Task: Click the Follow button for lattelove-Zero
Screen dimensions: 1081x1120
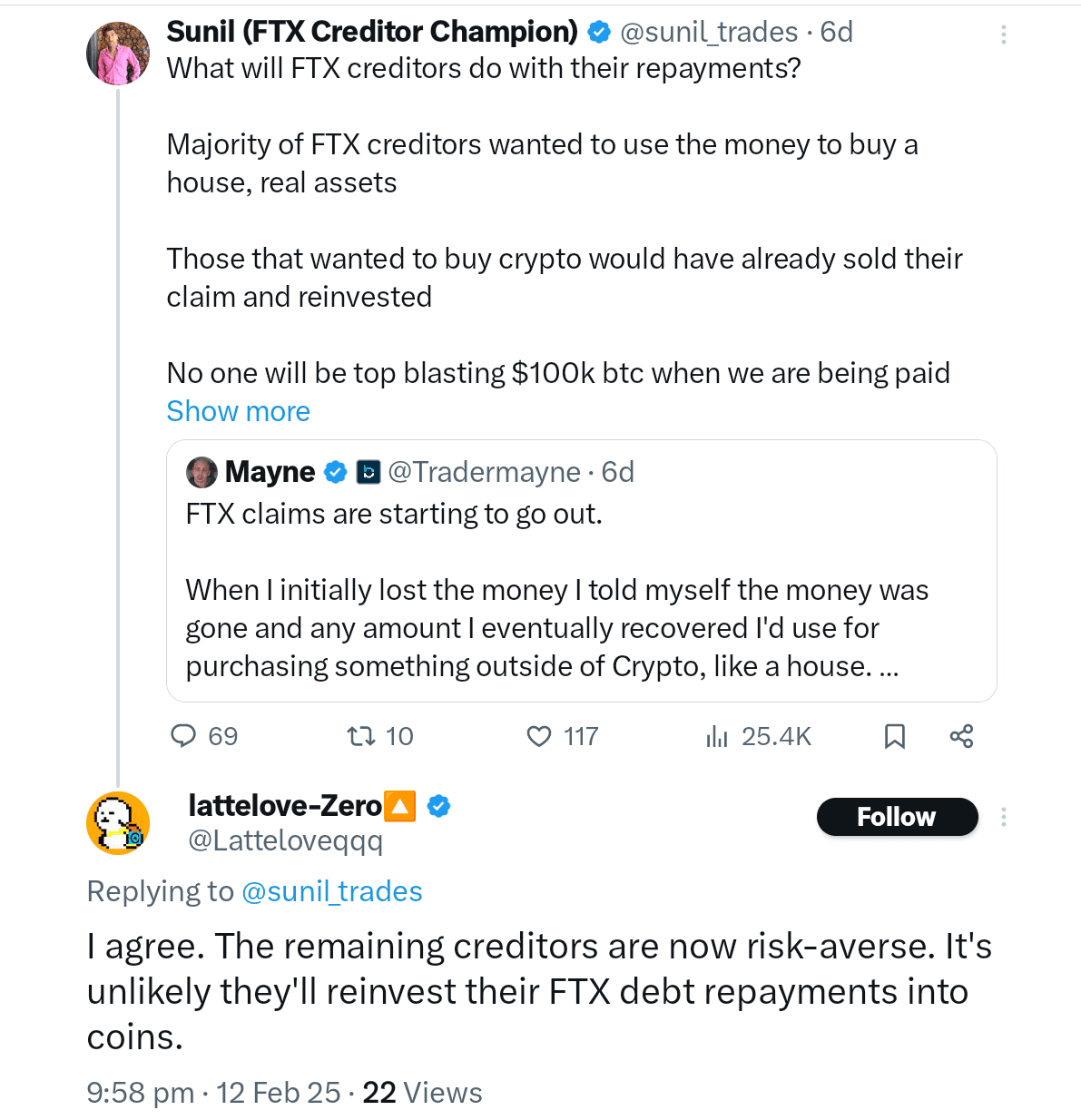Action: coord(897,816)
